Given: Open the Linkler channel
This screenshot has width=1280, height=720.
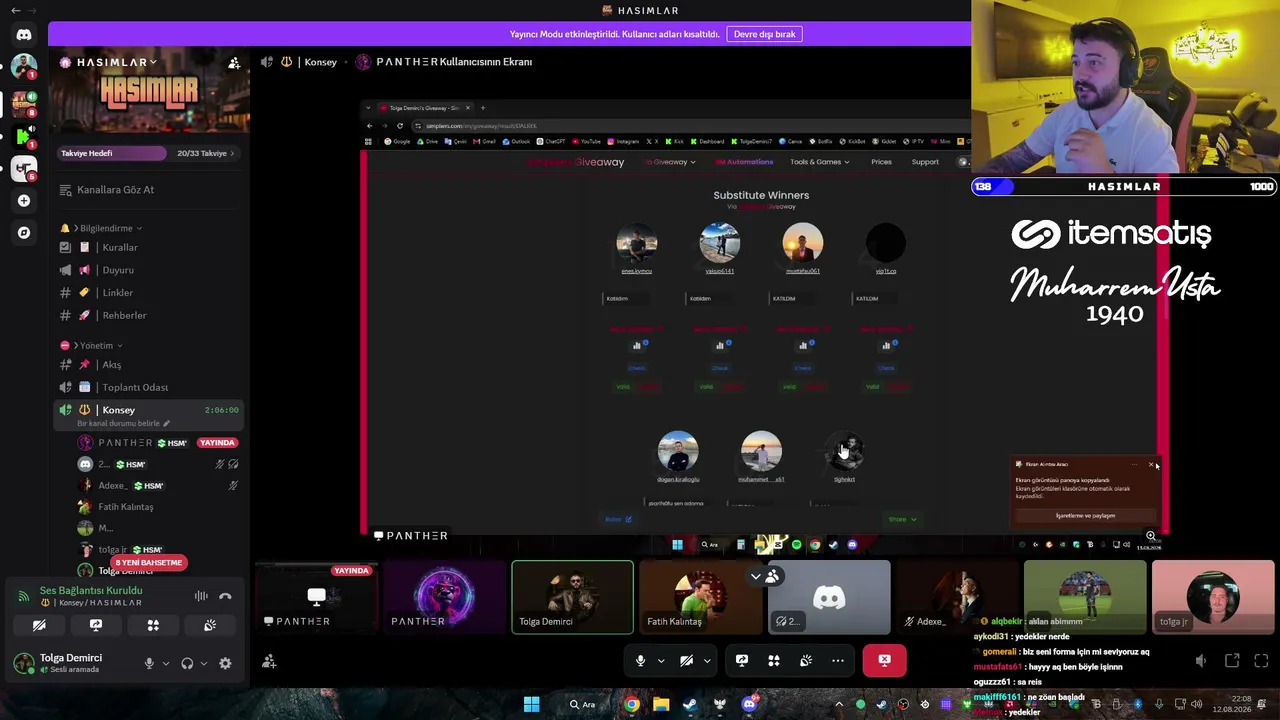Looking at the screenshot, I should coord(150,292).
